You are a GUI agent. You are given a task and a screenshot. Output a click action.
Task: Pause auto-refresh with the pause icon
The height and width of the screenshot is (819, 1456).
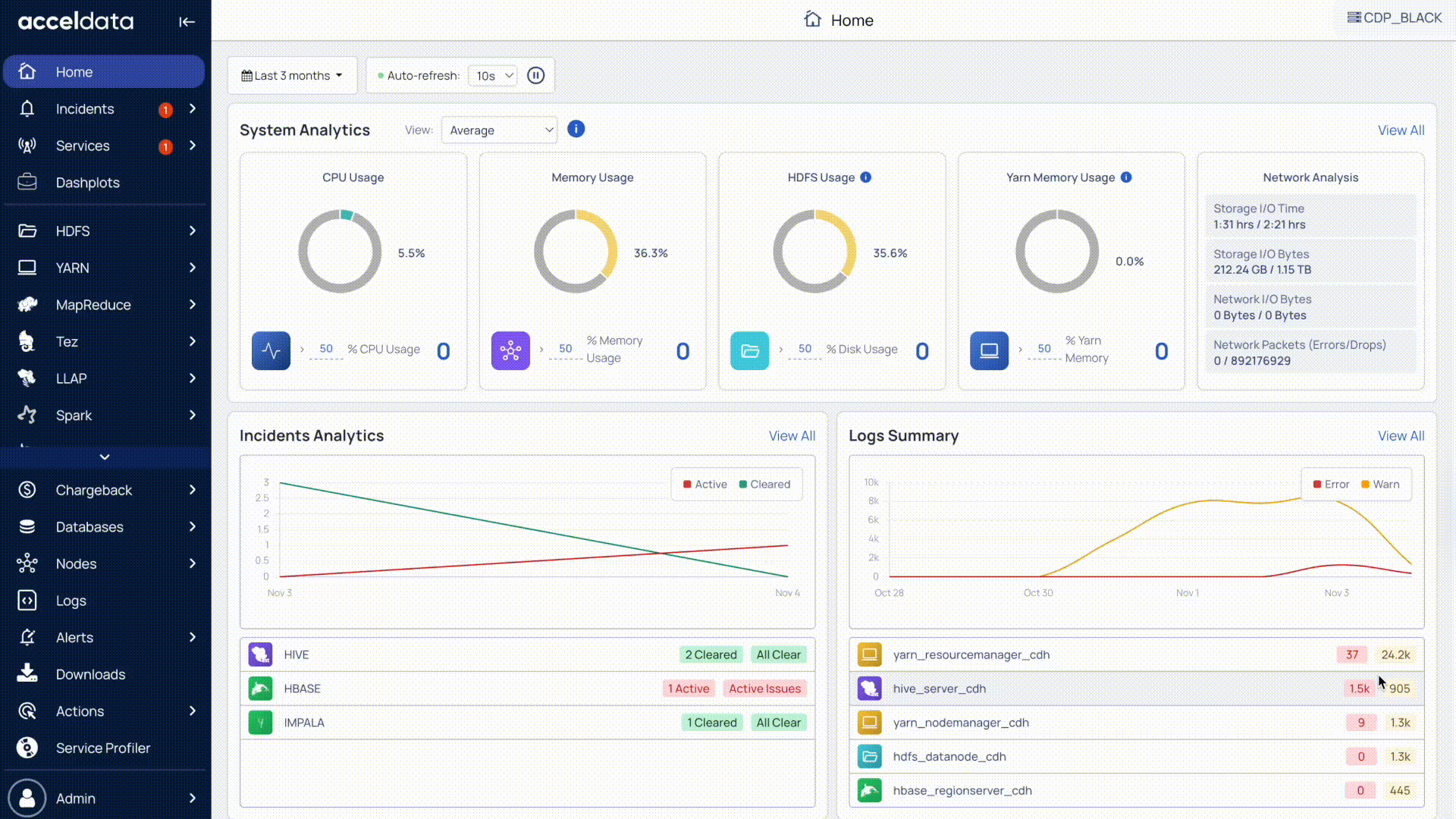click(535, 76)
